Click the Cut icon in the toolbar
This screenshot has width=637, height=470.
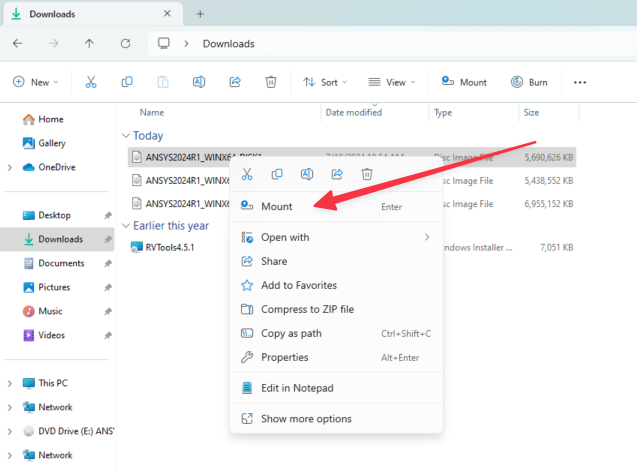click(x=91, y=82)
